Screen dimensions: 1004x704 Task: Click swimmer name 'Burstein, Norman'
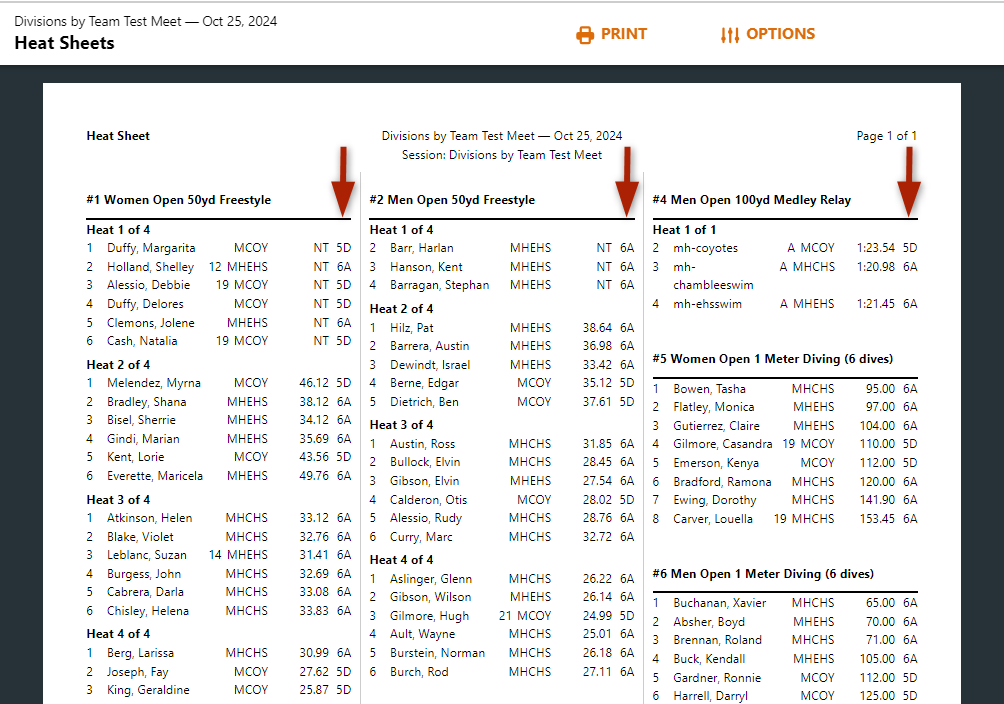point(437,653)
